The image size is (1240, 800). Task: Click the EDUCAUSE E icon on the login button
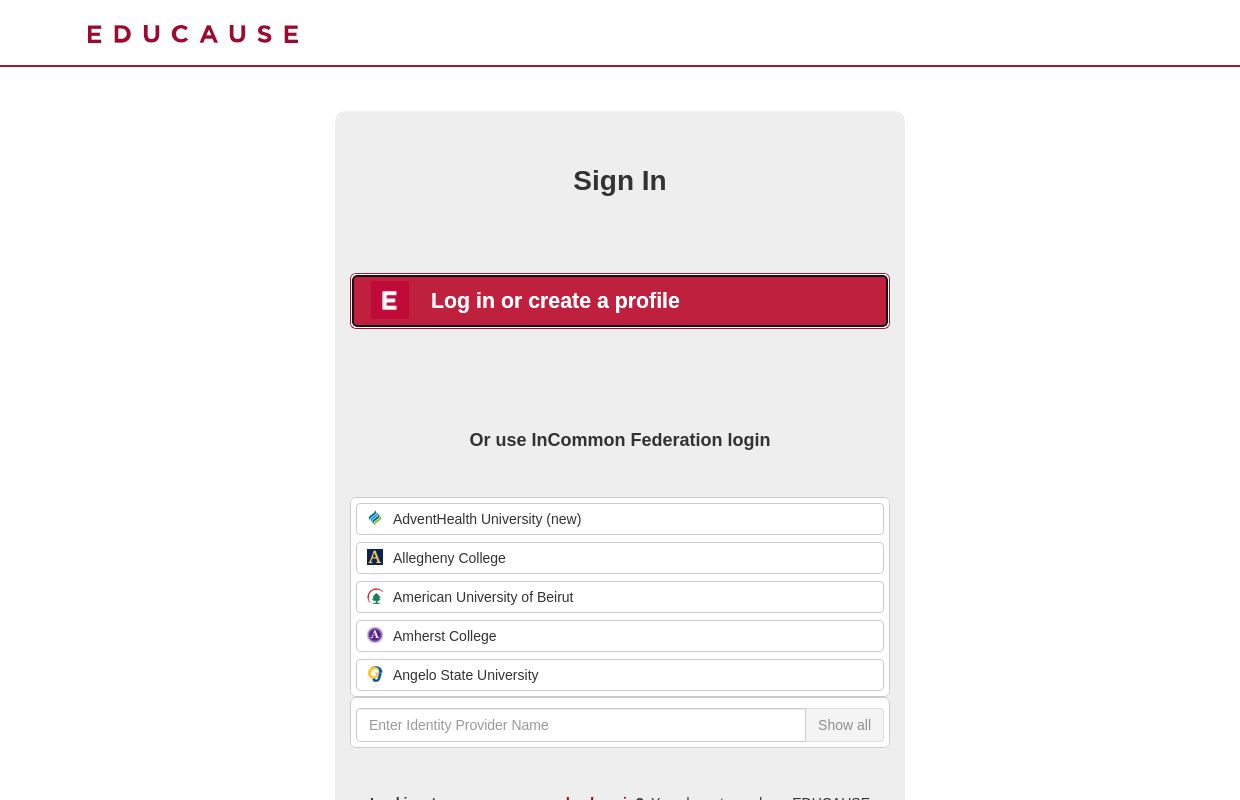(390, 300)
